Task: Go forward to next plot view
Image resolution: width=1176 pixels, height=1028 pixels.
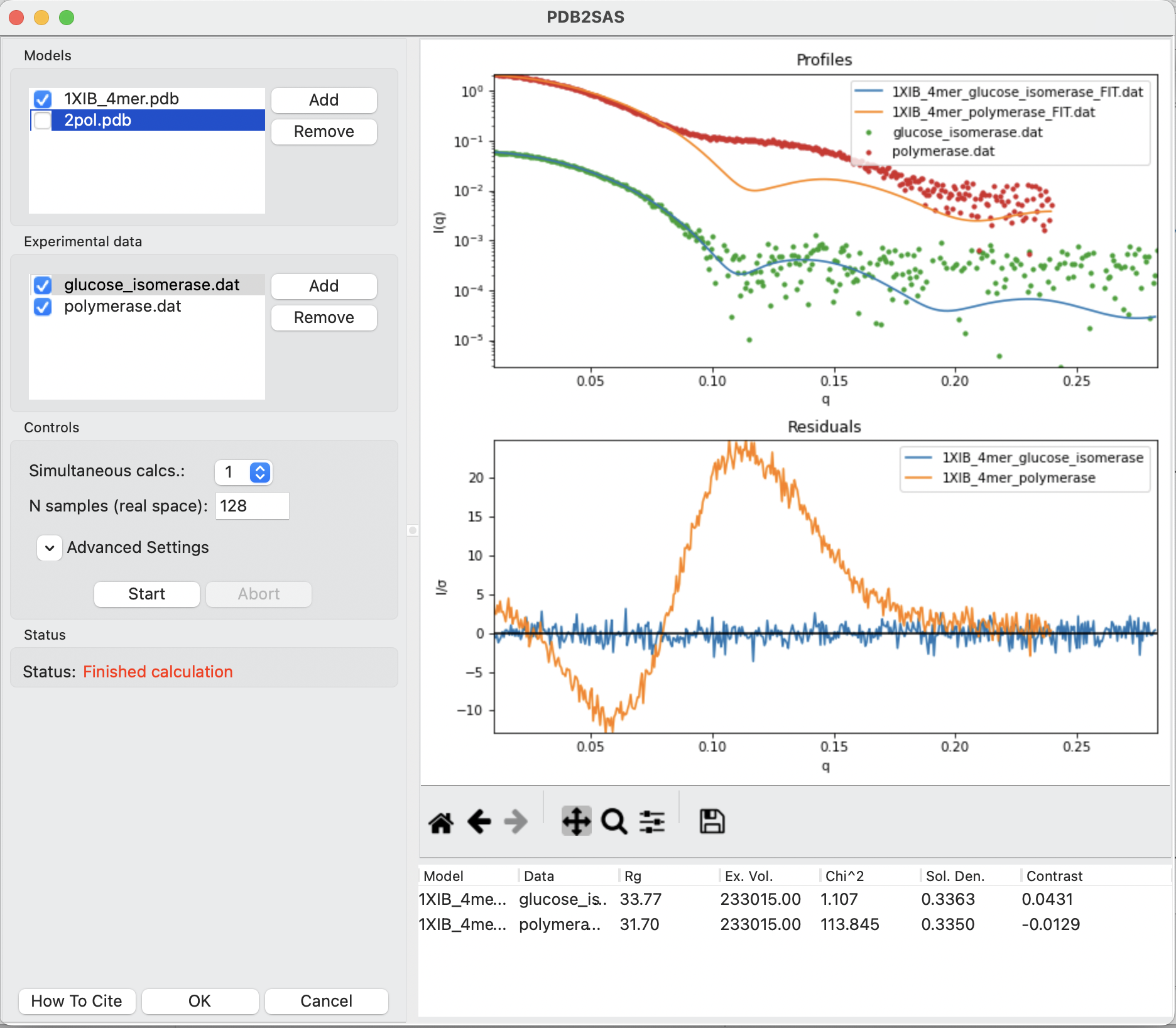Action: point(516,821)
